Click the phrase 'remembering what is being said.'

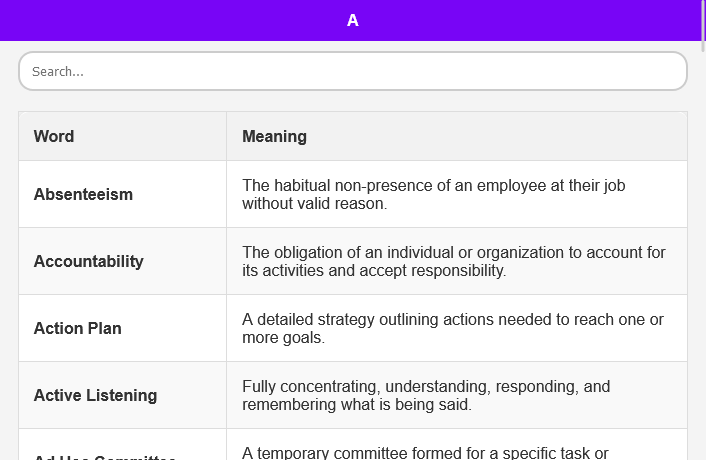tap(357, 405)
